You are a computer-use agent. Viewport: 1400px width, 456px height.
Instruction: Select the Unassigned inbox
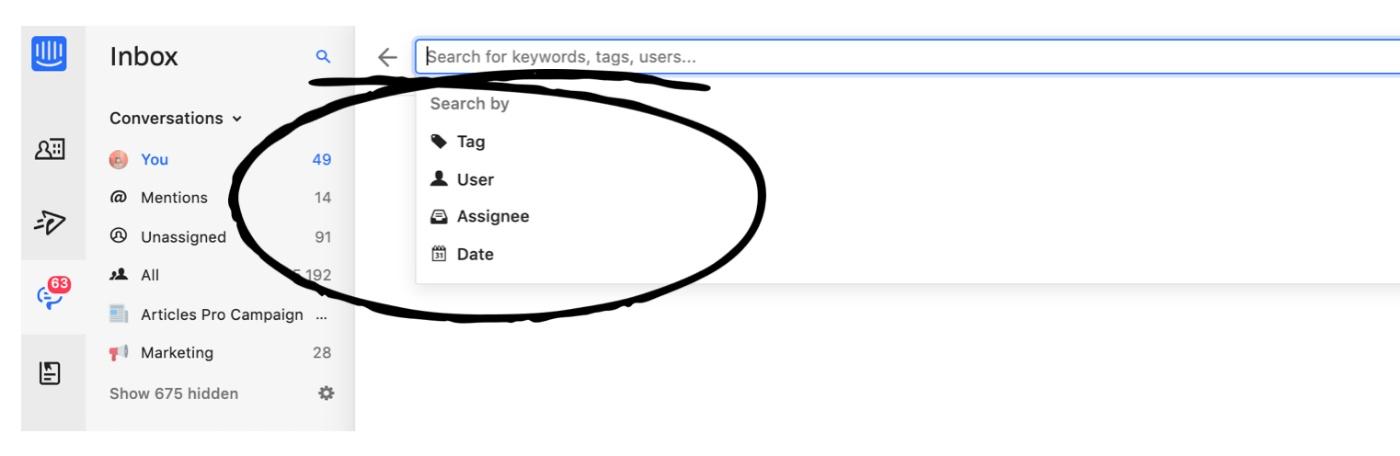183,237
